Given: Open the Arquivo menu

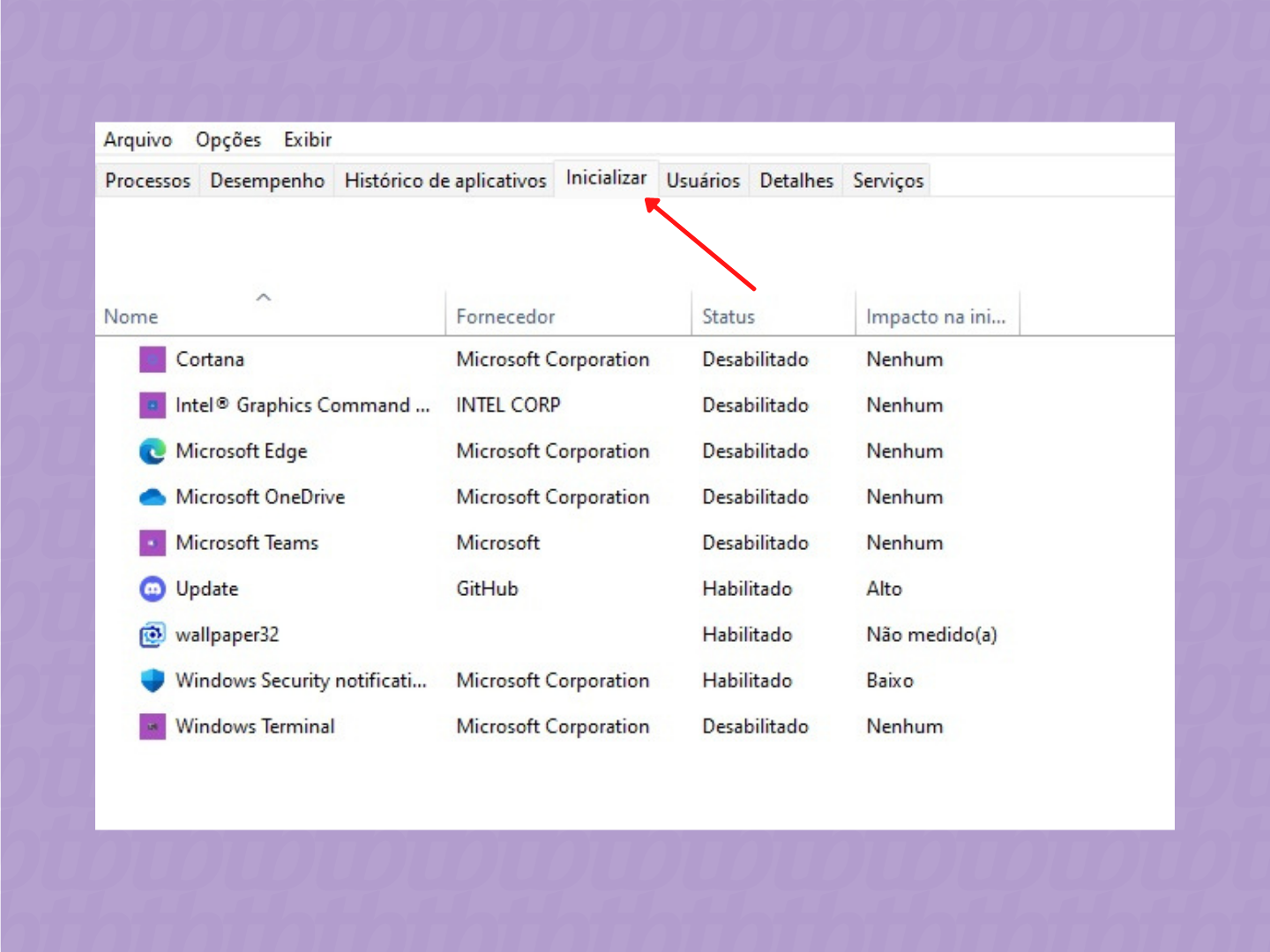Looking at the screenshot, I should pos(138,139).
